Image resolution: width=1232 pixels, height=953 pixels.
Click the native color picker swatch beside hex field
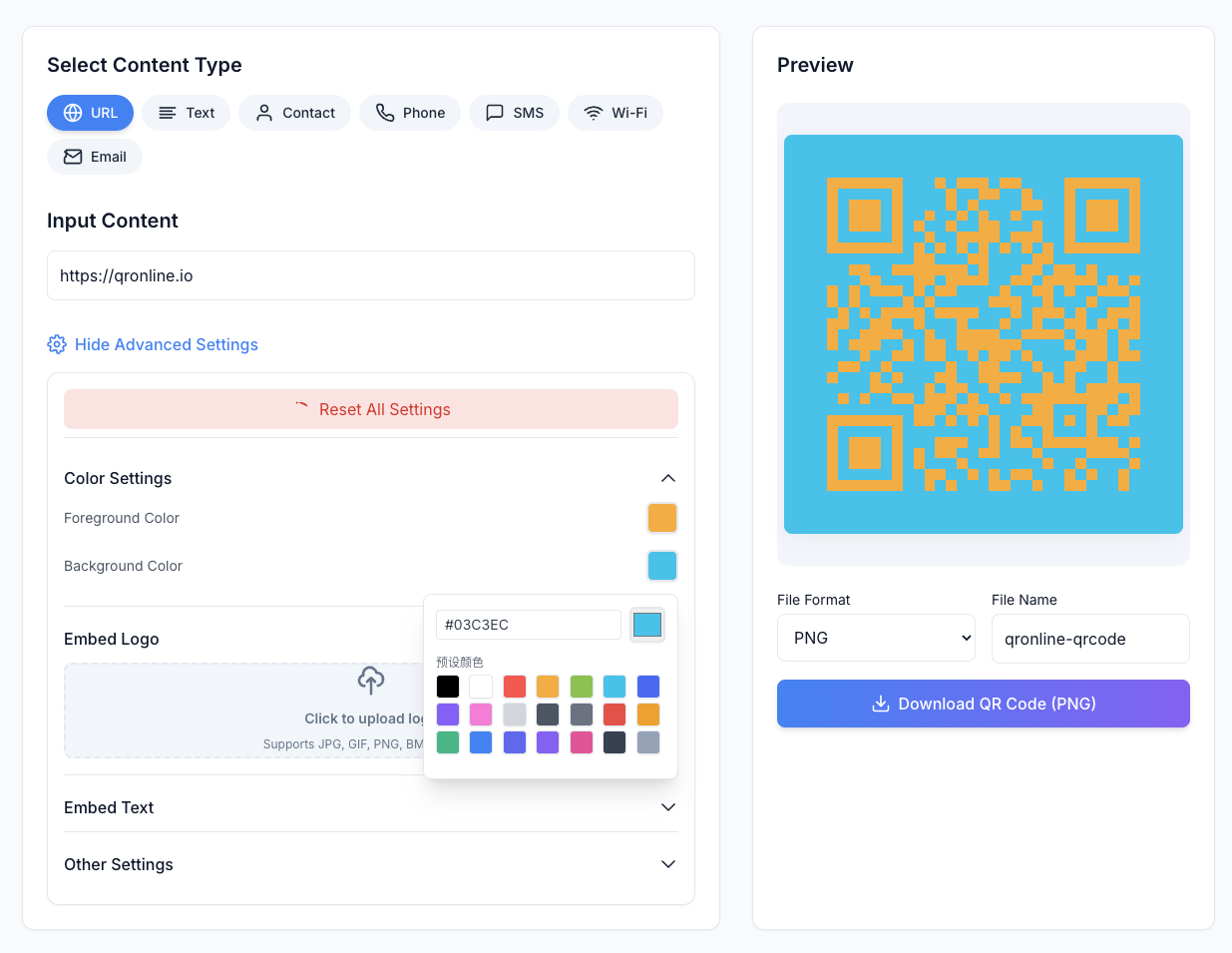point(647,625)
